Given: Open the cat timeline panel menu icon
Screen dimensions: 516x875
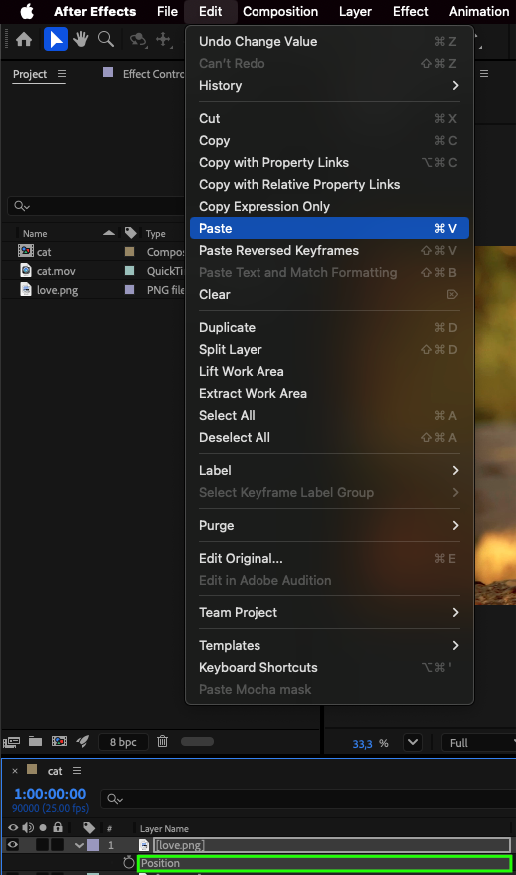Looking at the screenshot, I should [x=77, y=771].
